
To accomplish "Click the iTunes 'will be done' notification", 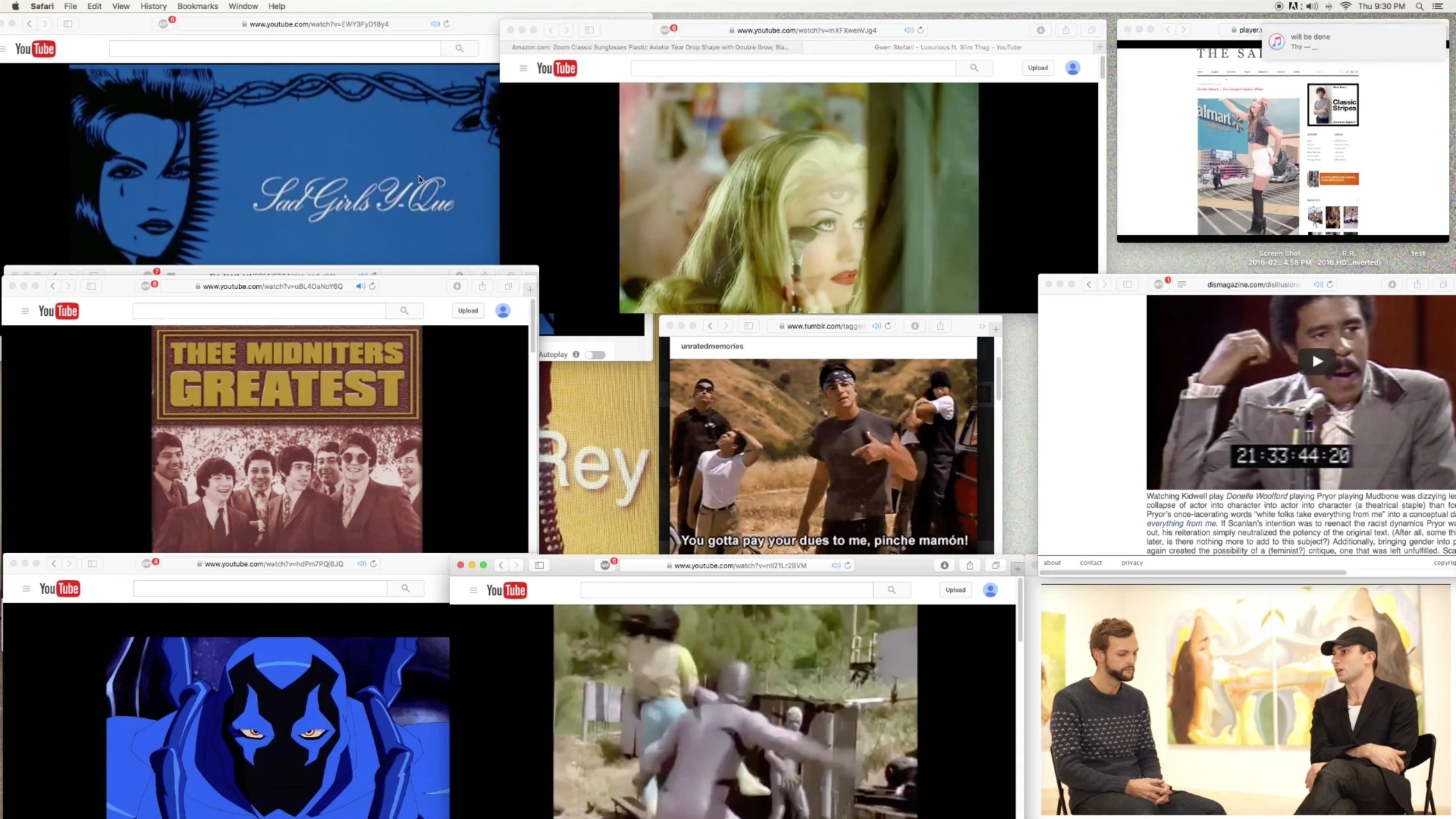I will (x=1353, y=41).
